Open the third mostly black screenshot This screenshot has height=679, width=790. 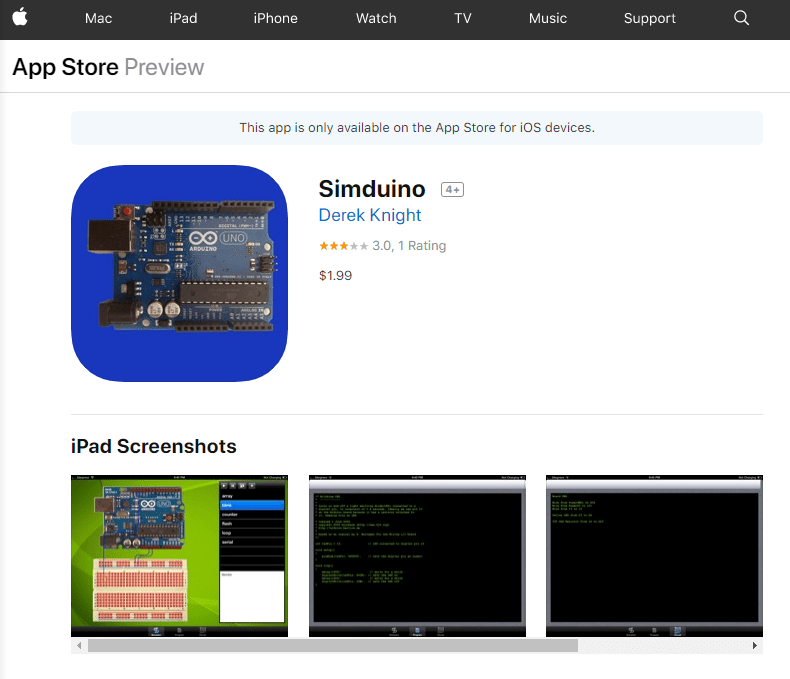click(x=654, y=556)
